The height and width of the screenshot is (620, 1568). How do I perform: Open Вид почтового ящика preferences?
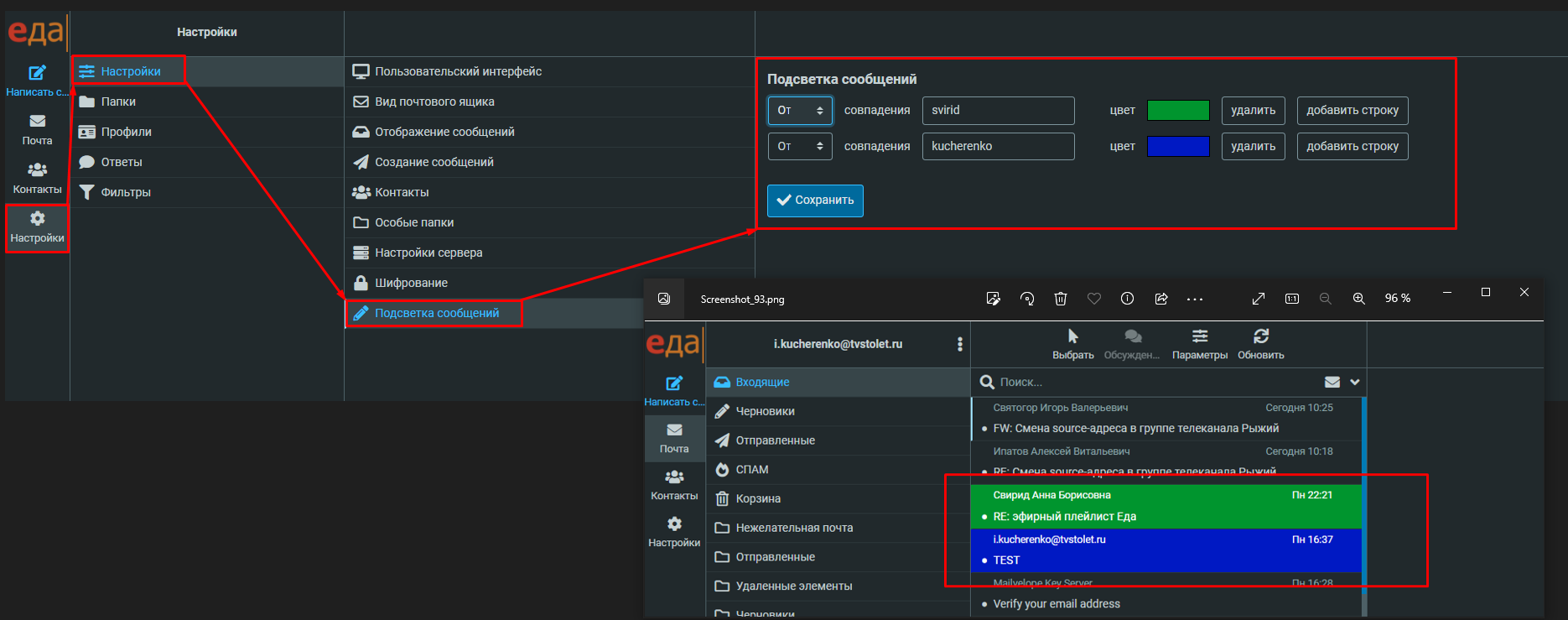tap(549, 102)
